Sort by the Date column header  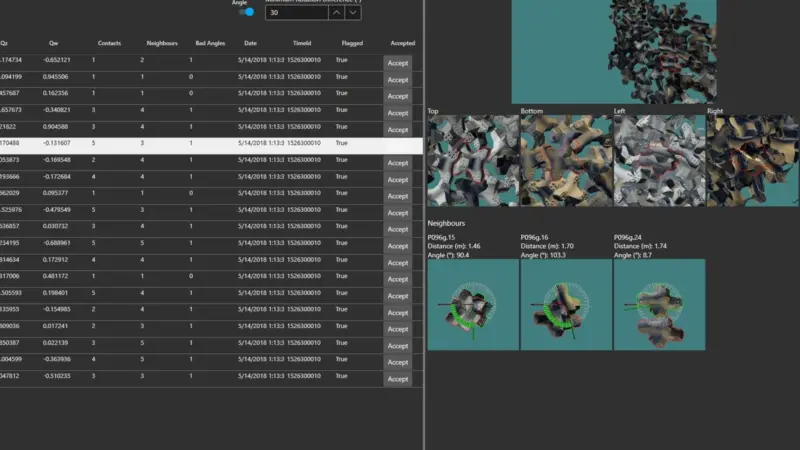click(250, 43)
